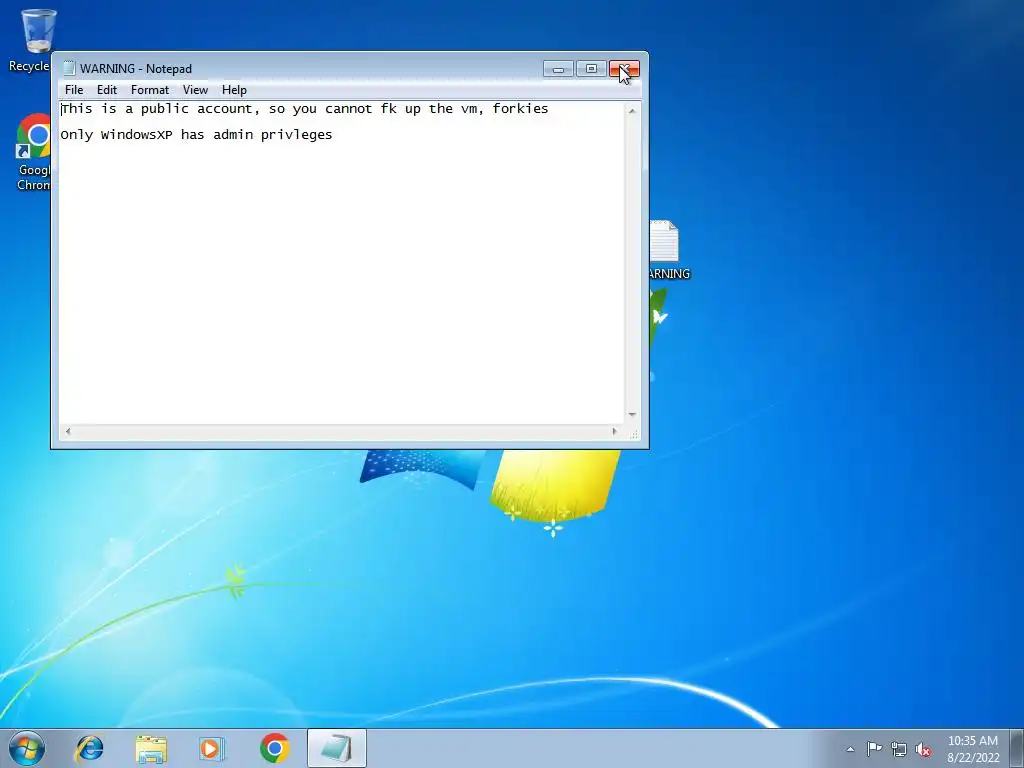Open Windows Media Player from the taskbar

[x=212, y=748]
